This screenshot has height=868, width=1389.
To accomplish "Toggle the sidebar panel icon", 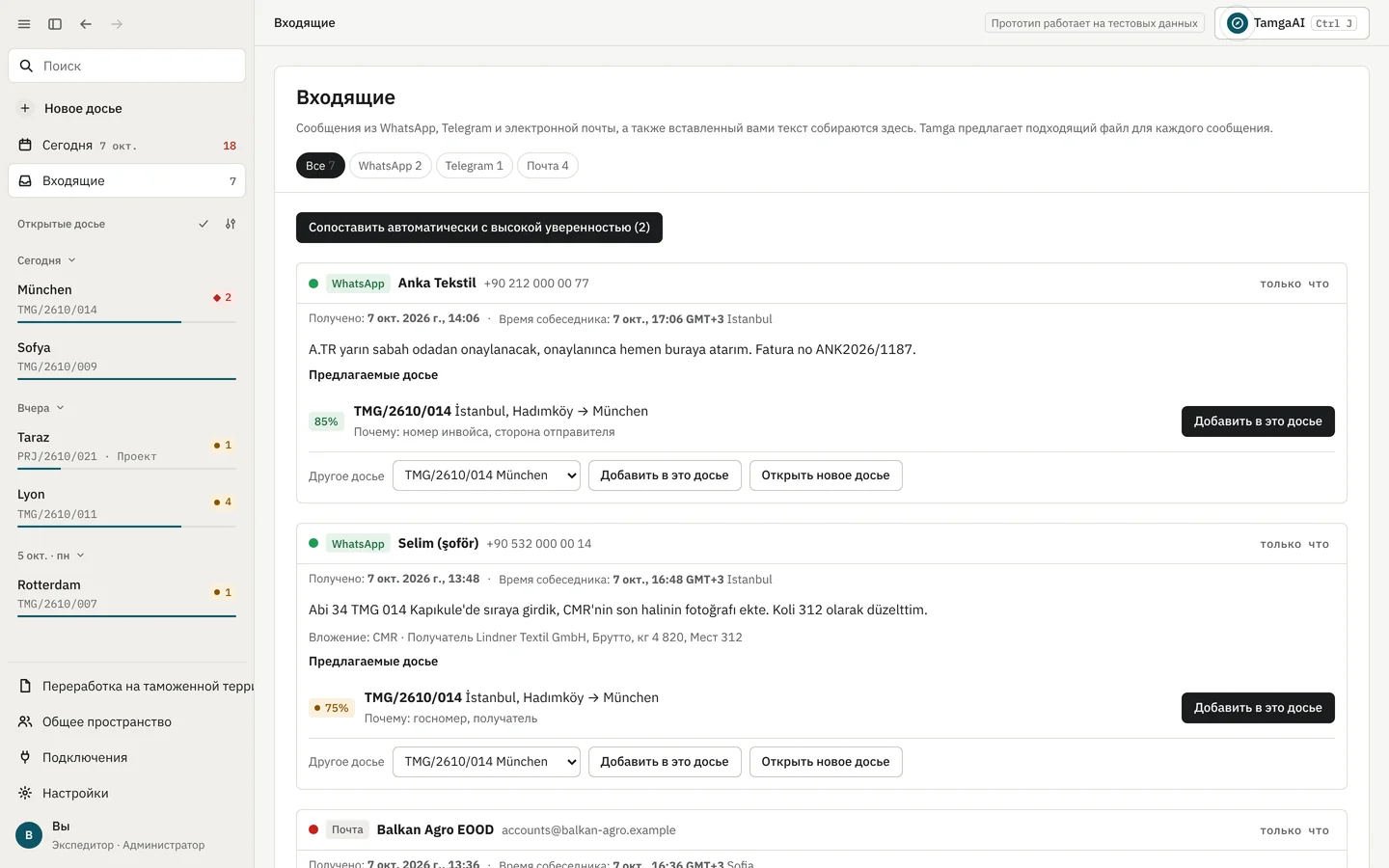I will pos(55,24).
